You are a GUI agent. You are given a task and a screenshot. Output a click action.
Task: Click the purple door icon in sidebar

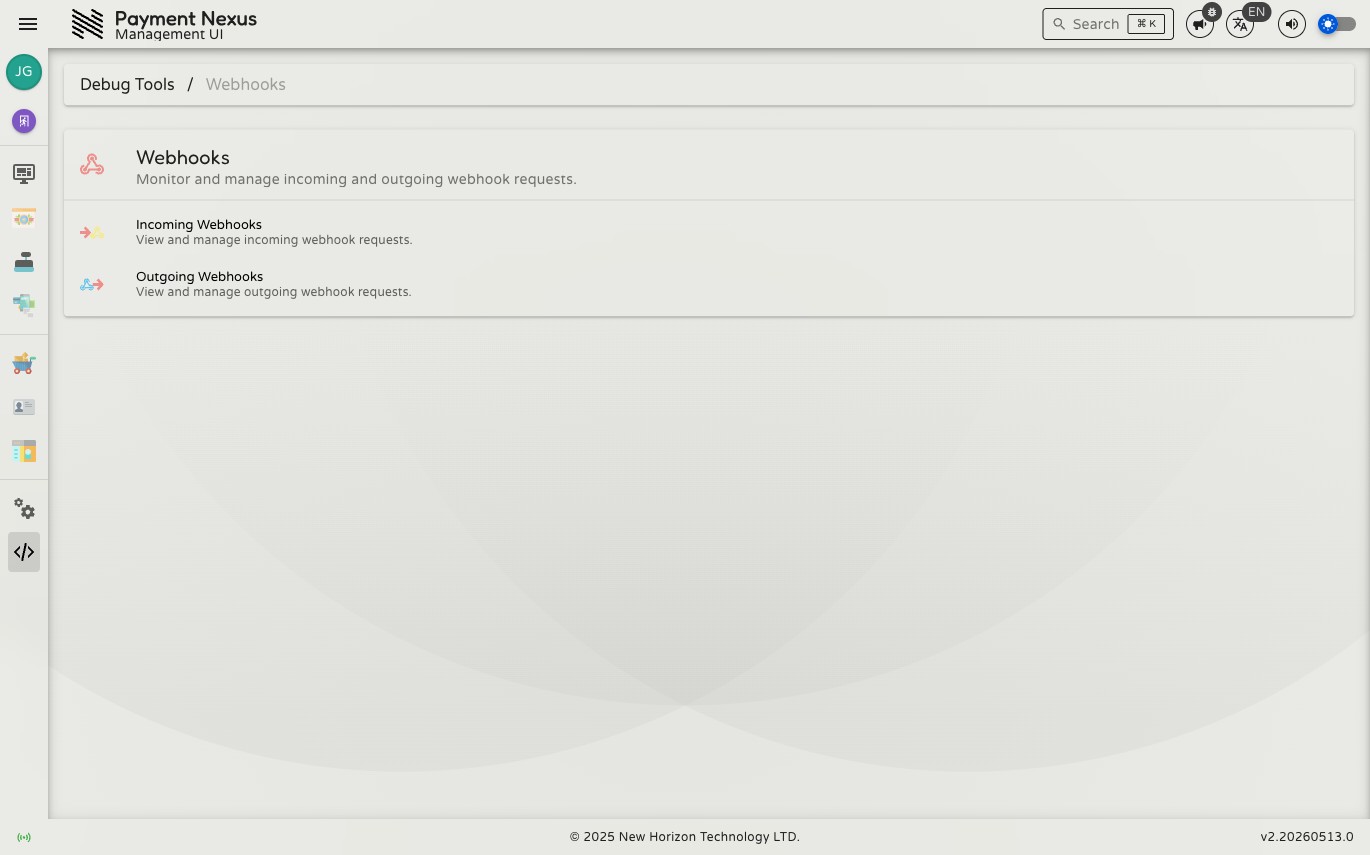pyautogui.click(x=24, y=121)
